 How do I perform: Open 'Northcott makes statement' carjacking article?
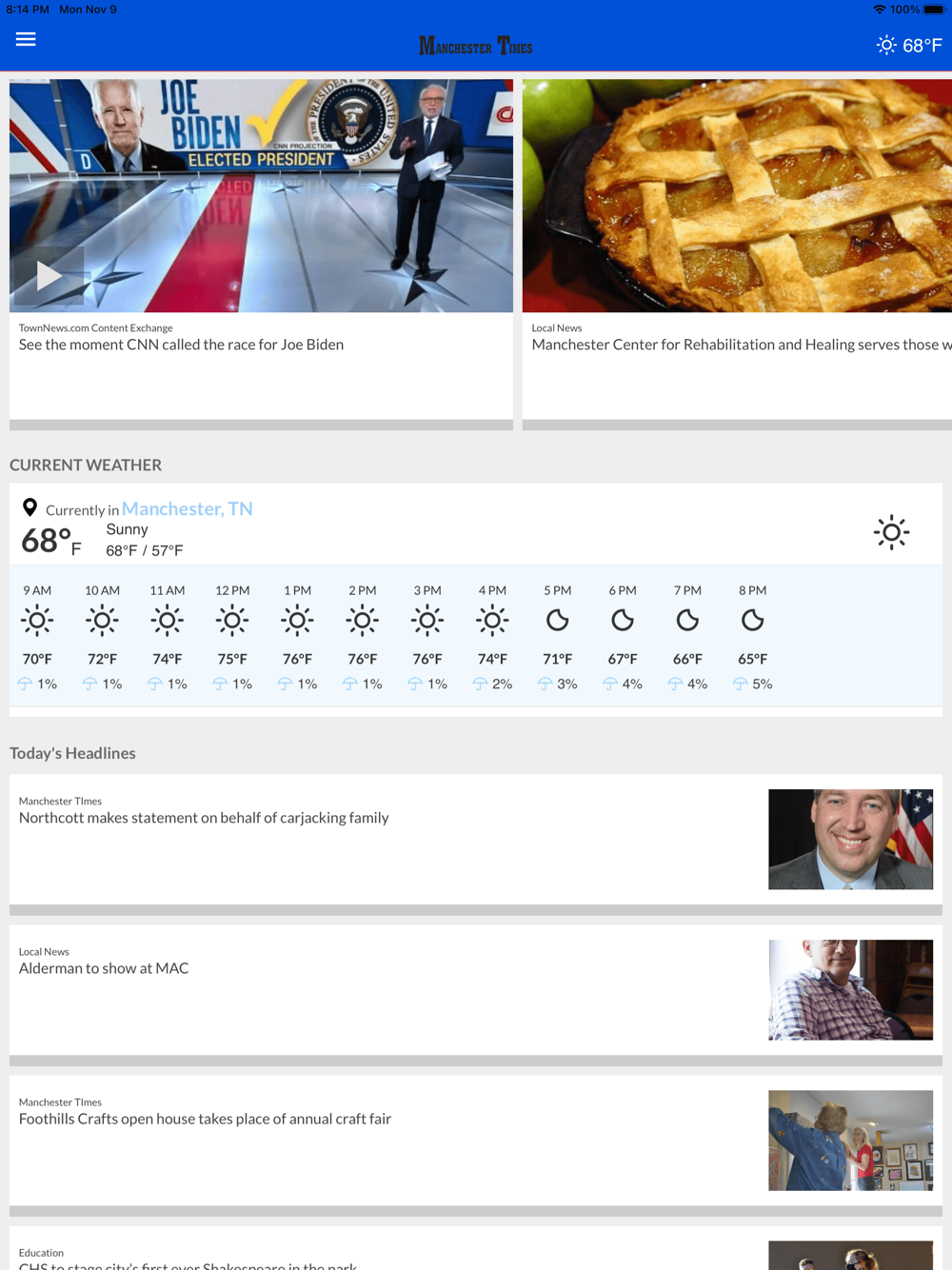click(204, 818)
